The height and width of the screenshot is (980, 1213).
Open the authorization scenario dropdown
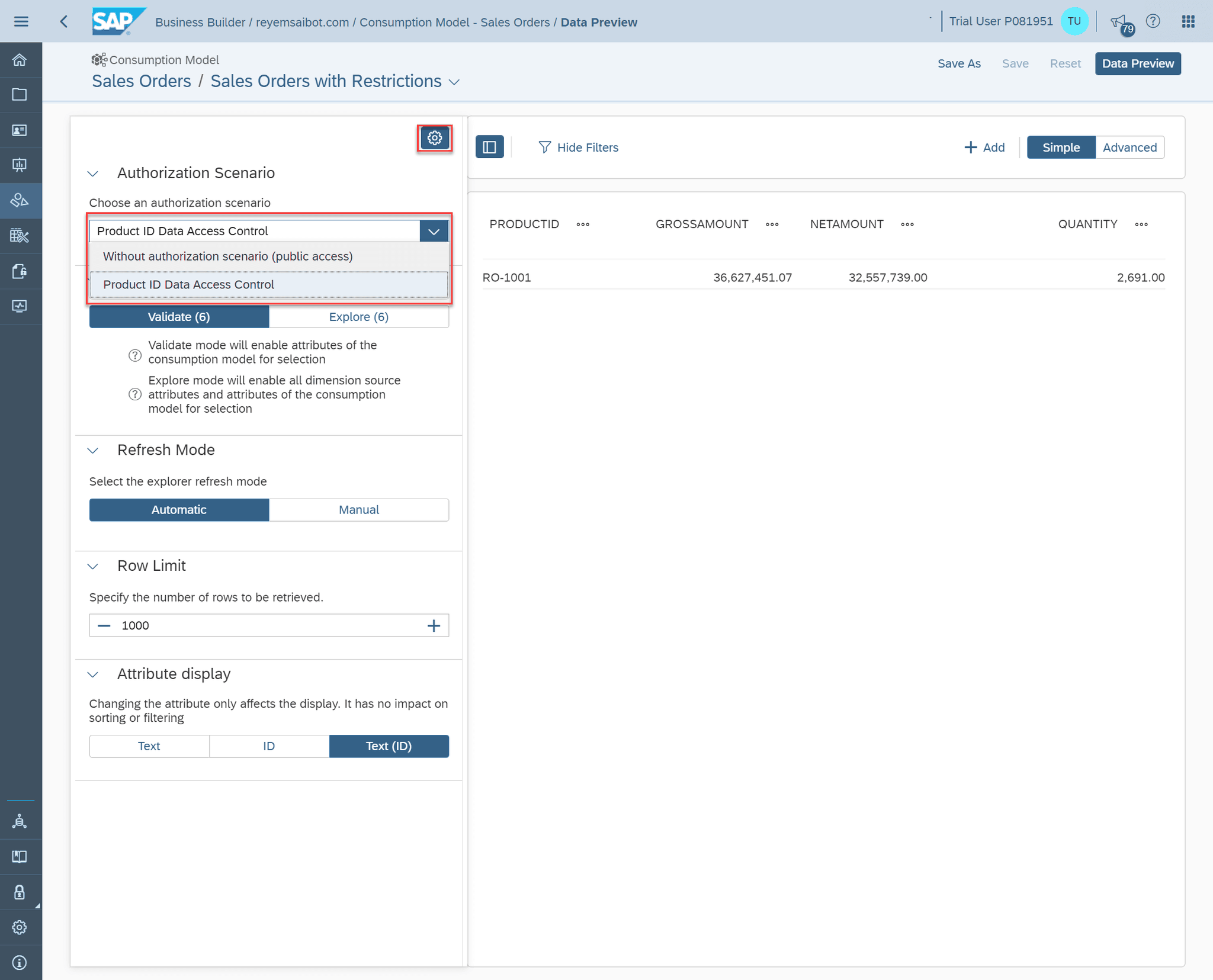click(433, 231)
